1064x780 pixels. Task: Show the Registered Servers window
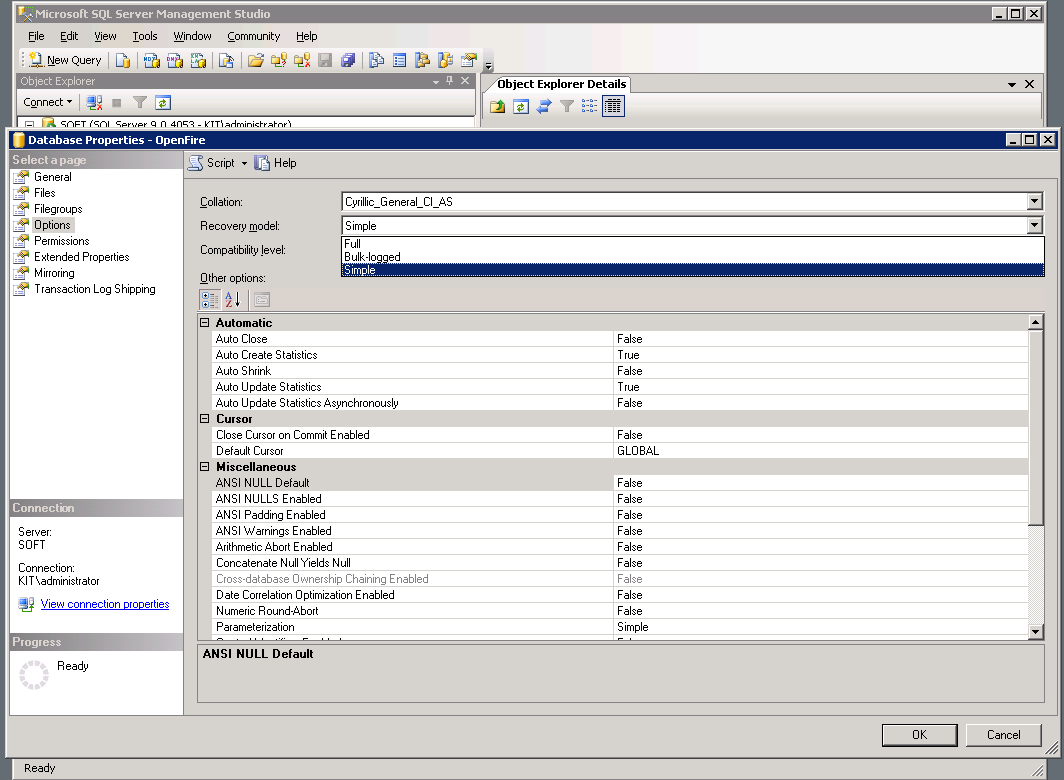(x=377, y=60)
